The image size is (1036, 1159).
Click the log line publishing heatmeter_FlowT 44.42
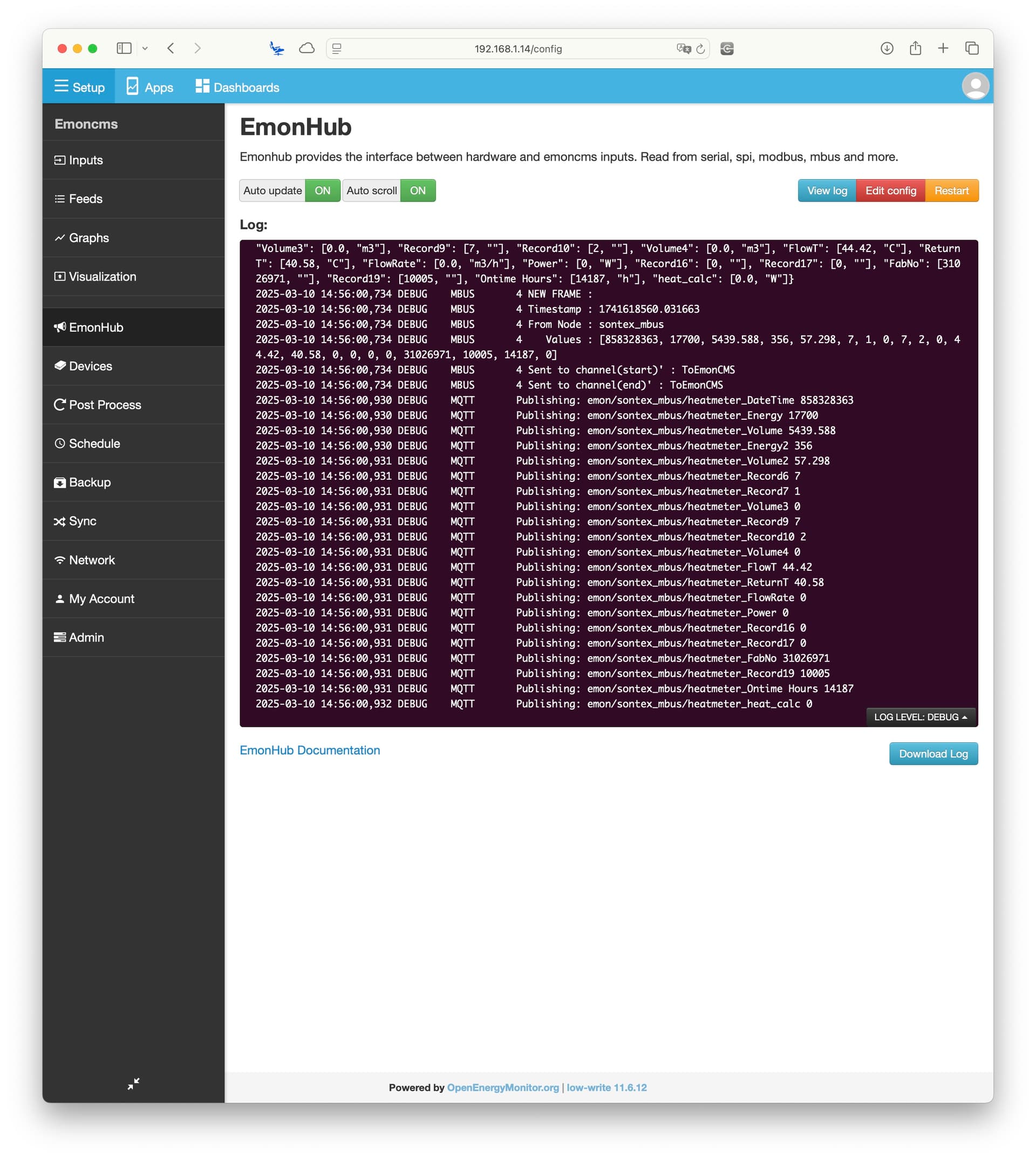(533, 567)
